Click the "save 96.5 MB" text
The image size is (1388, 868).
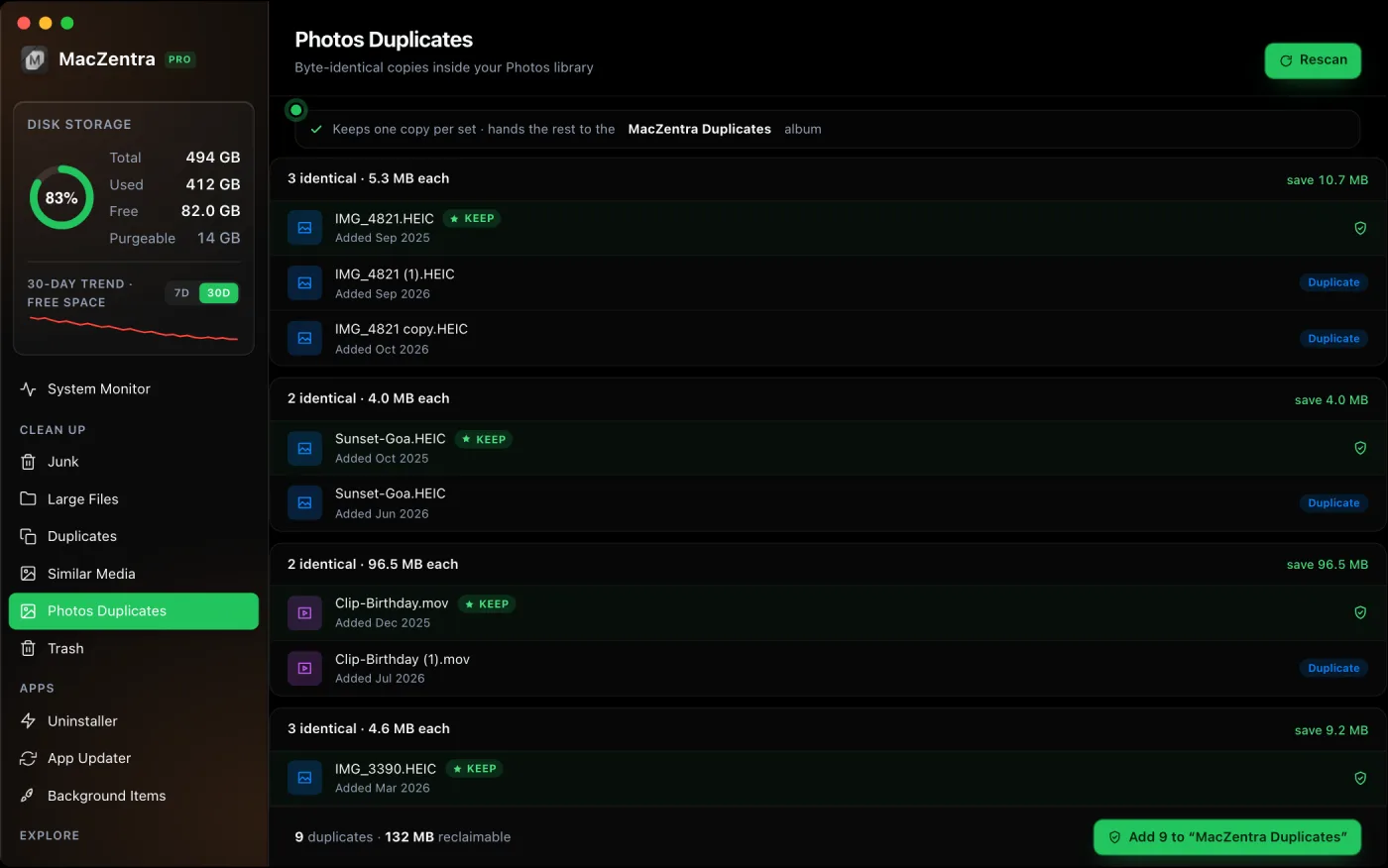pyautogui.click(x=1328, y=565)
